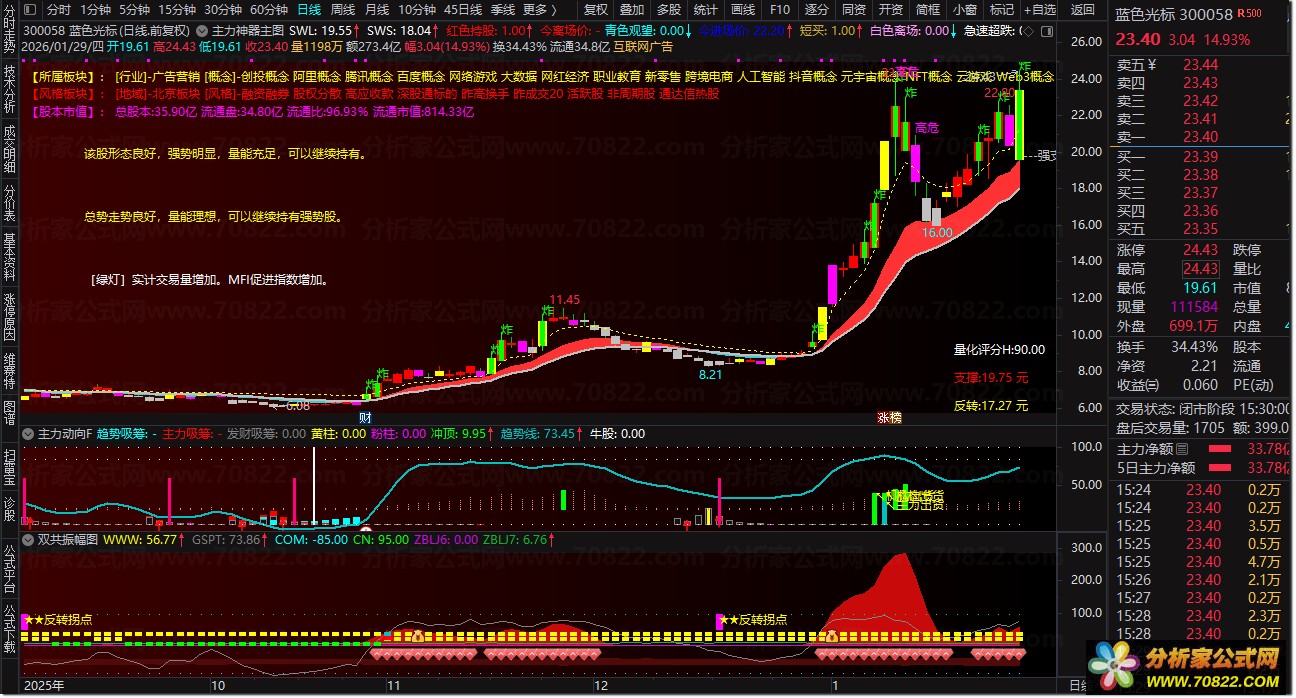1296x698 pixels.
Task: Switch to 30分钟 period
Action: [x=222, y=9]
